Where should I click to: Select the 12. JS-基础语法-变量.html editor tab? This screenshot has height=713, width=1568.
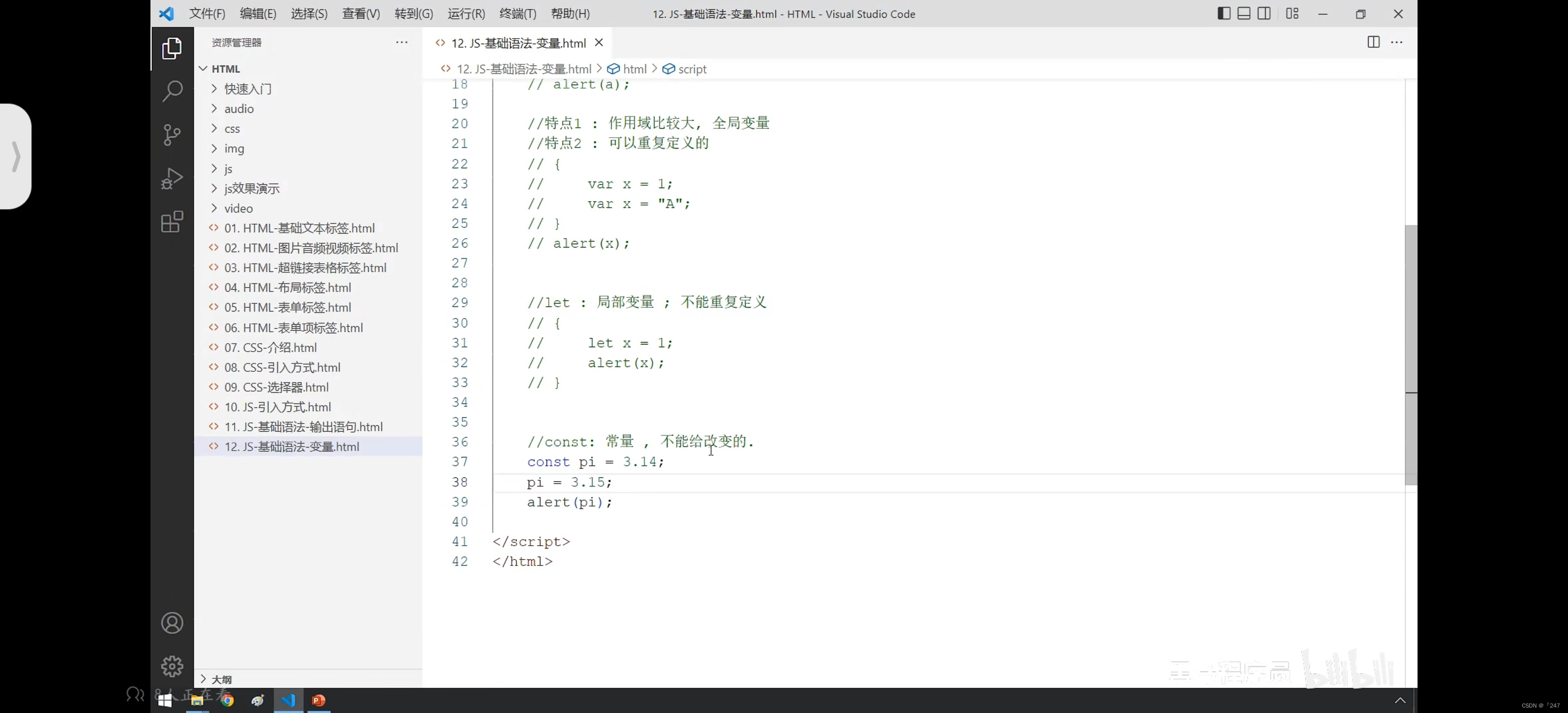(x=517, y=43)
